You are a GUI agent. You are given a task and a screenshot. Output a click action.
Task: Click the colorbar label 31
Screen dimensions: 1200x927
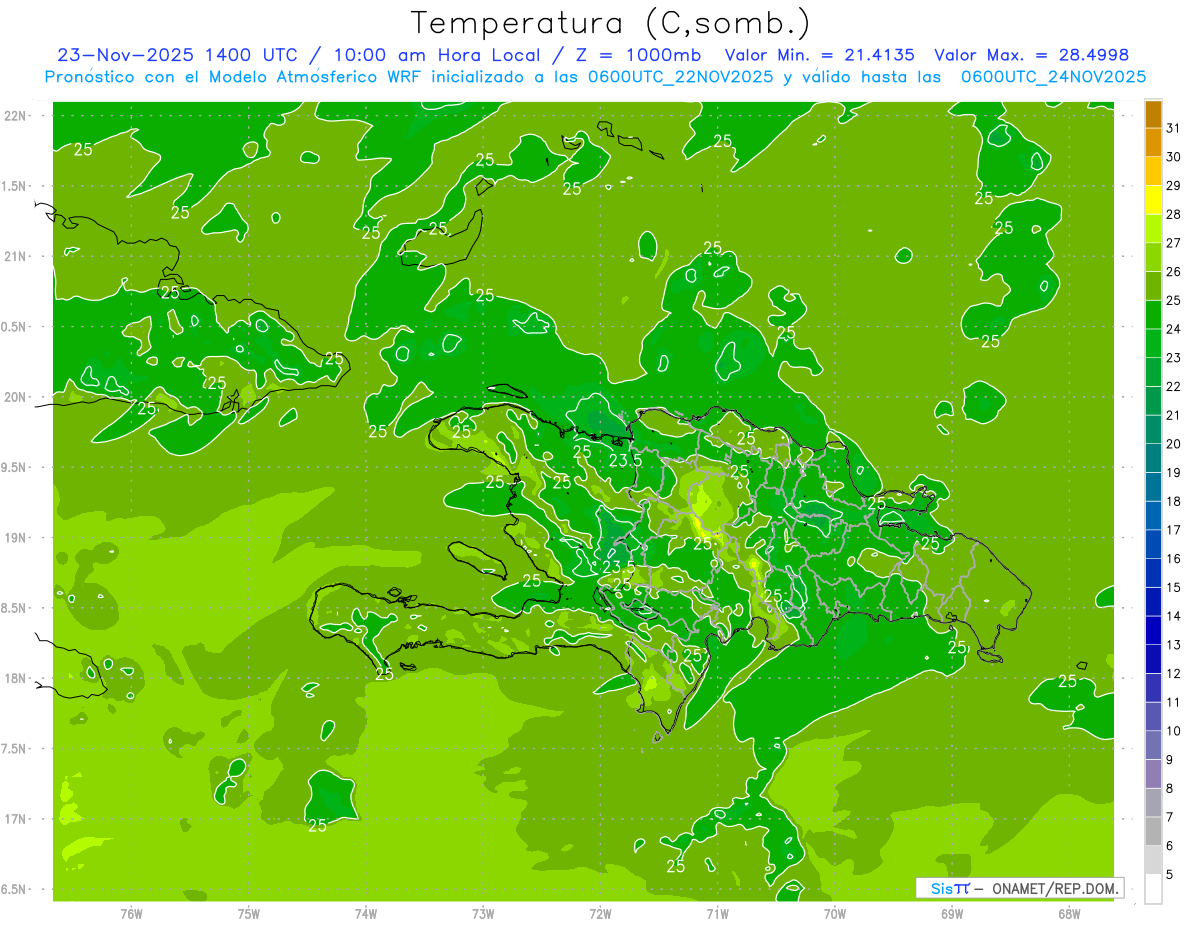coord(1174,128)
